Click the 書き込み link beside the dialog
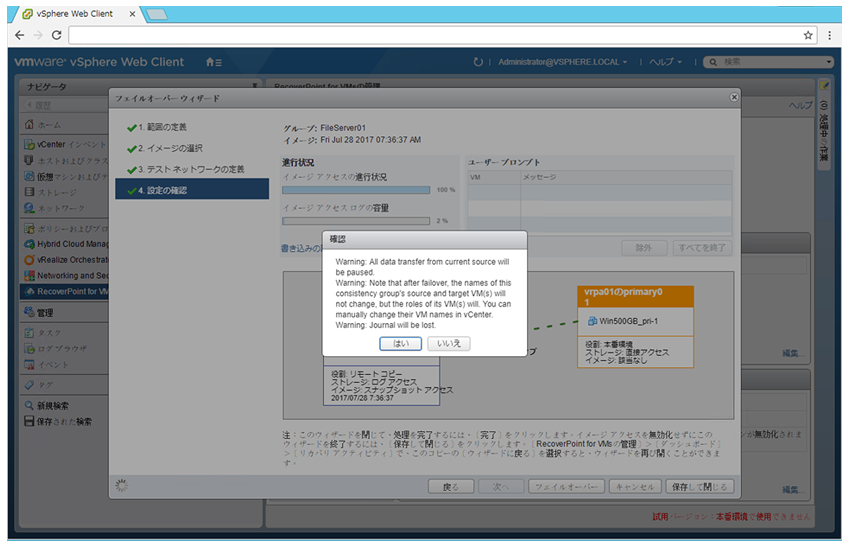This screenshot has height=545, width=850. (301, 248)
